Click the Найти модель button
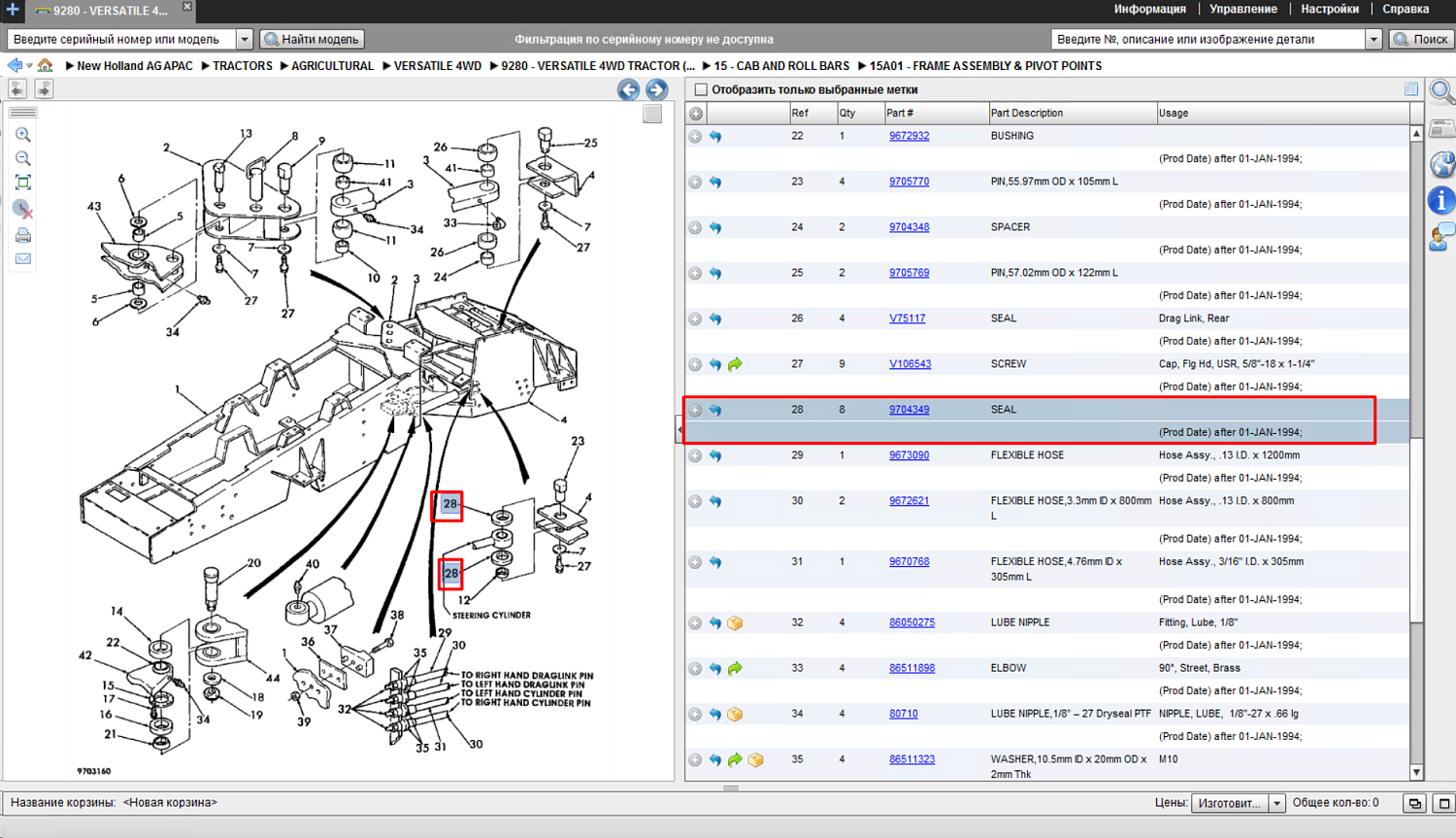Screen dimensions: 1456x838 click(312, 40)
